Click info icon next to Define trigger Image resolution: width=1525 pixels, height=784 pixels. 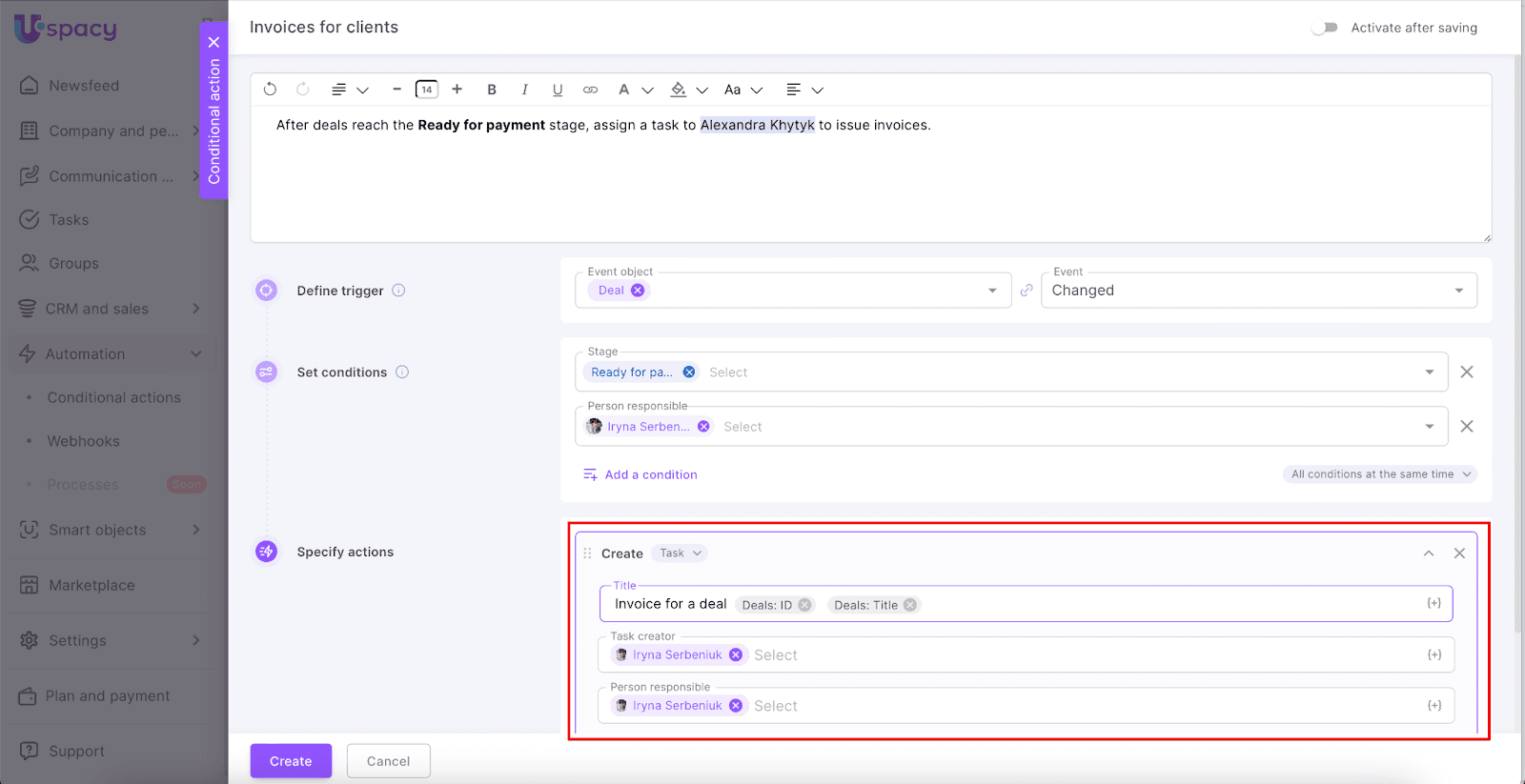click(398, 291)
